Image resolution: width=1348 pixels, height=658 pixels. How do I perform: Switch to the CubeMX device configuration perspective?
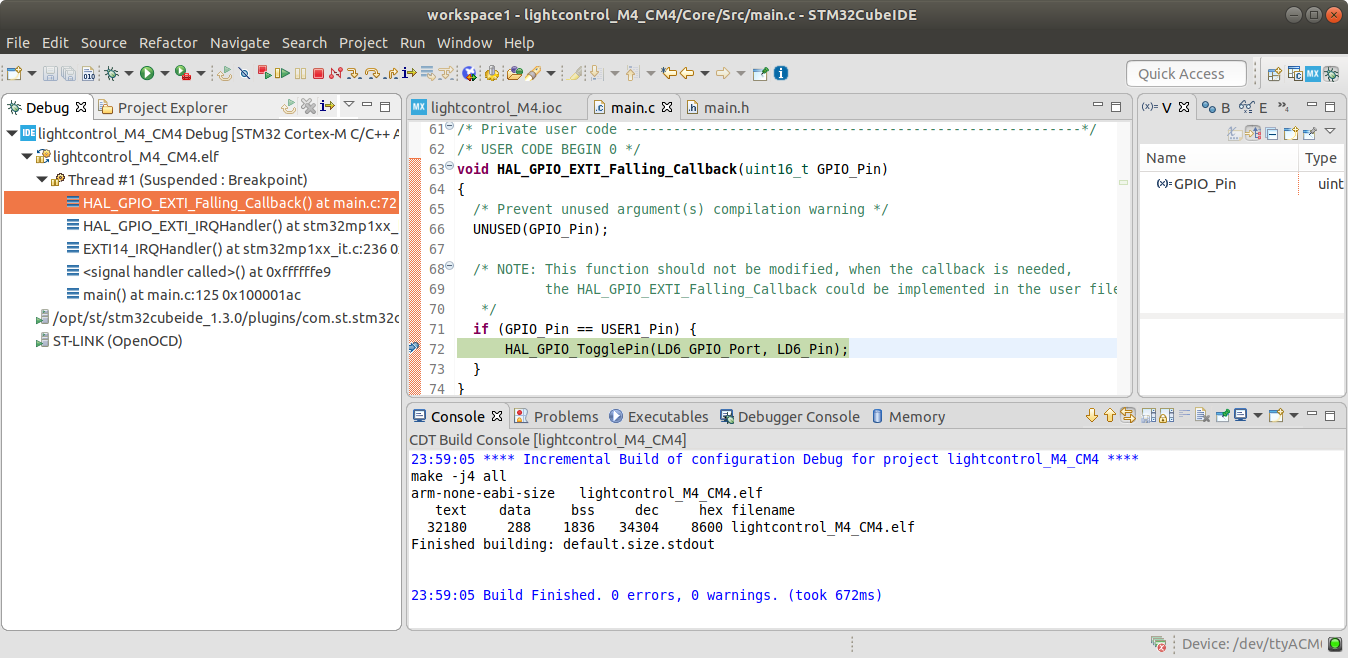click(1313, 73)
